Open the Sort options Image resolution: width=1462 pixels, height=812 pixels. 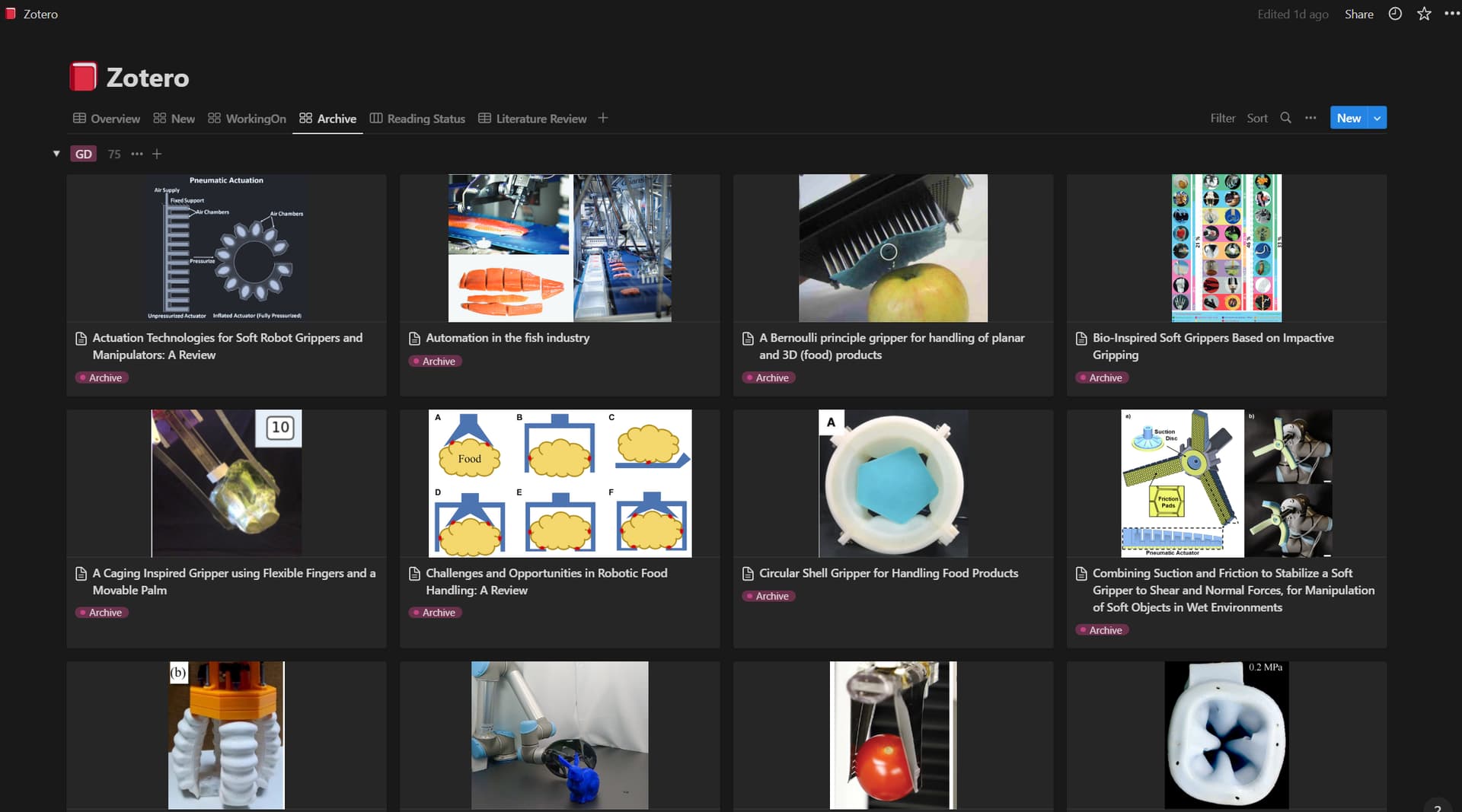[x=1257, y=118]
